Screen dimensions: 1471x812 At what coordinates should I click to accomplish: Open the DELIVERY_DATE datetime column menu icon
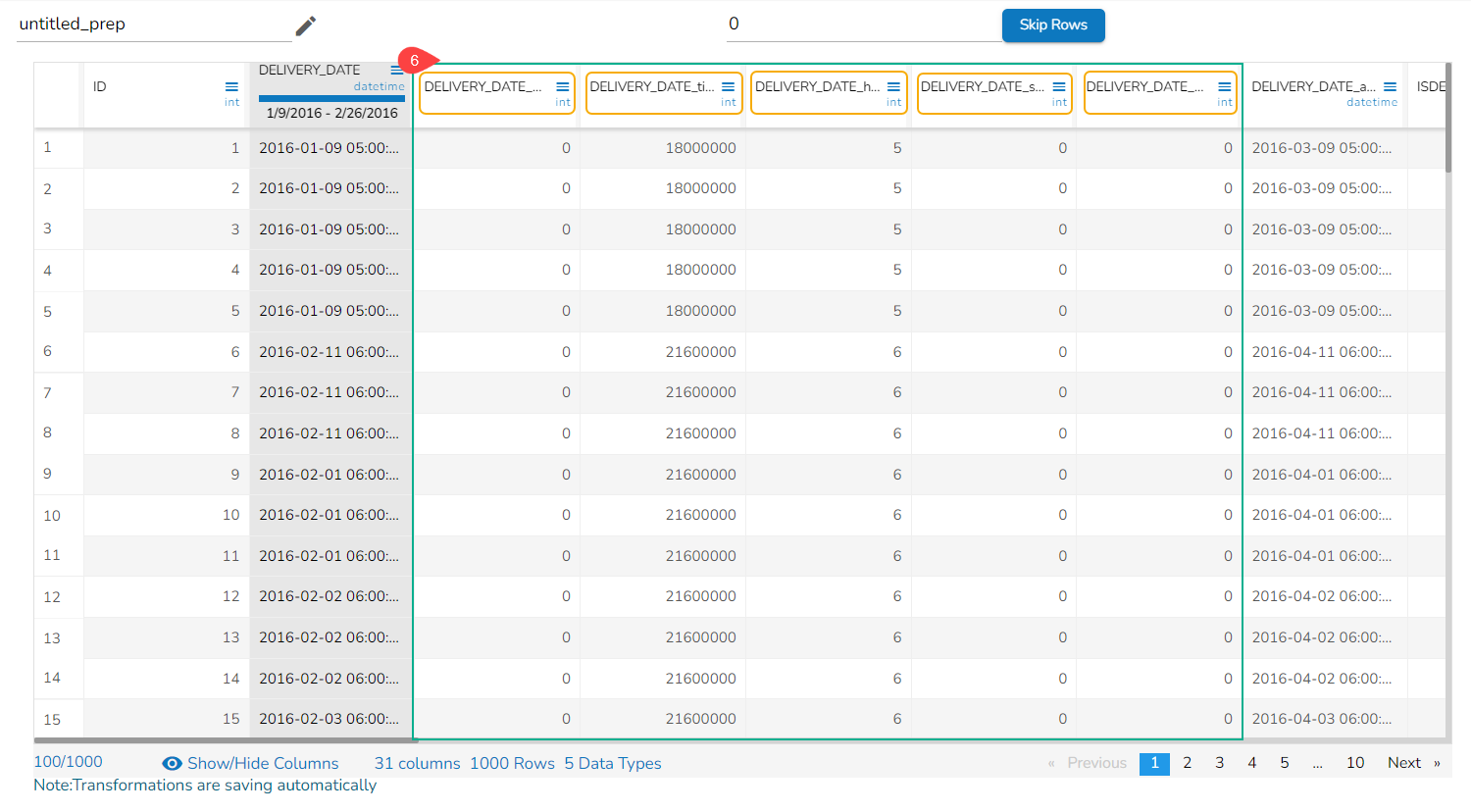[x=396, y=71]
